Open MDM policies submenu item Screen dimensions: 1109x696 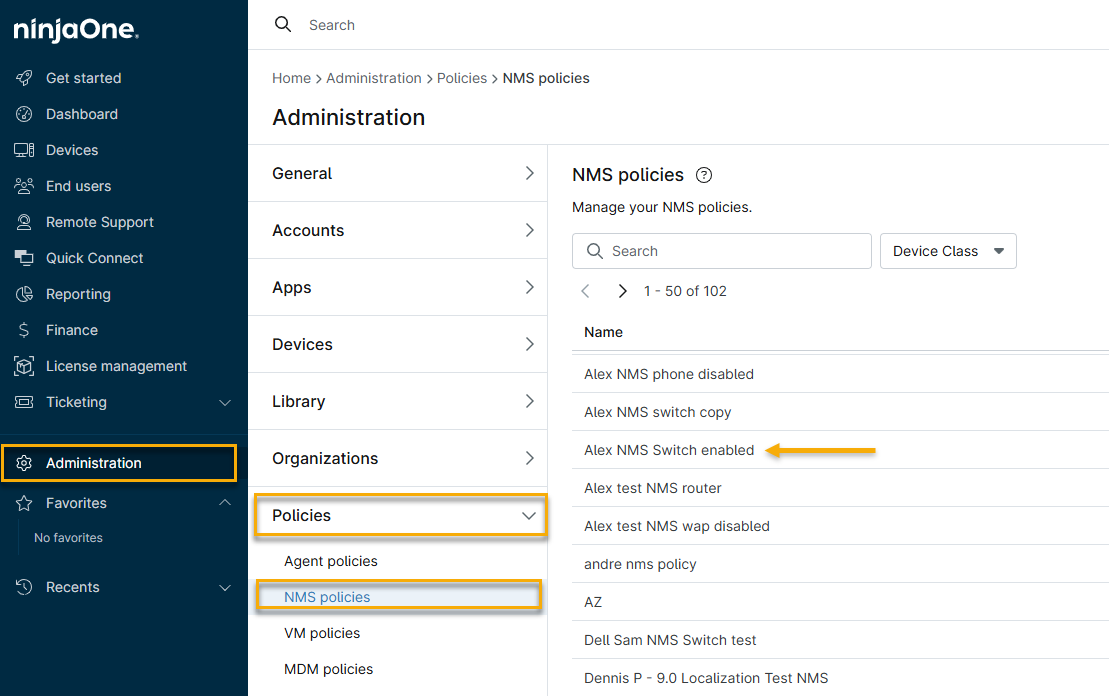pos(328,669)
